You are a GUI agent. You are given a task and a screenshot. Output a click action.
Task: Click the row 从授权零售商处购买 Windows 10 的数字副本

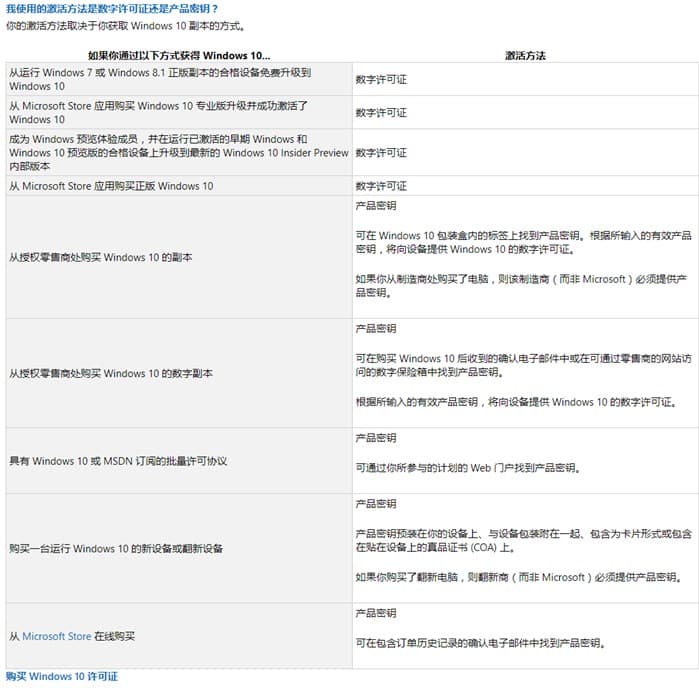[179, 373]
